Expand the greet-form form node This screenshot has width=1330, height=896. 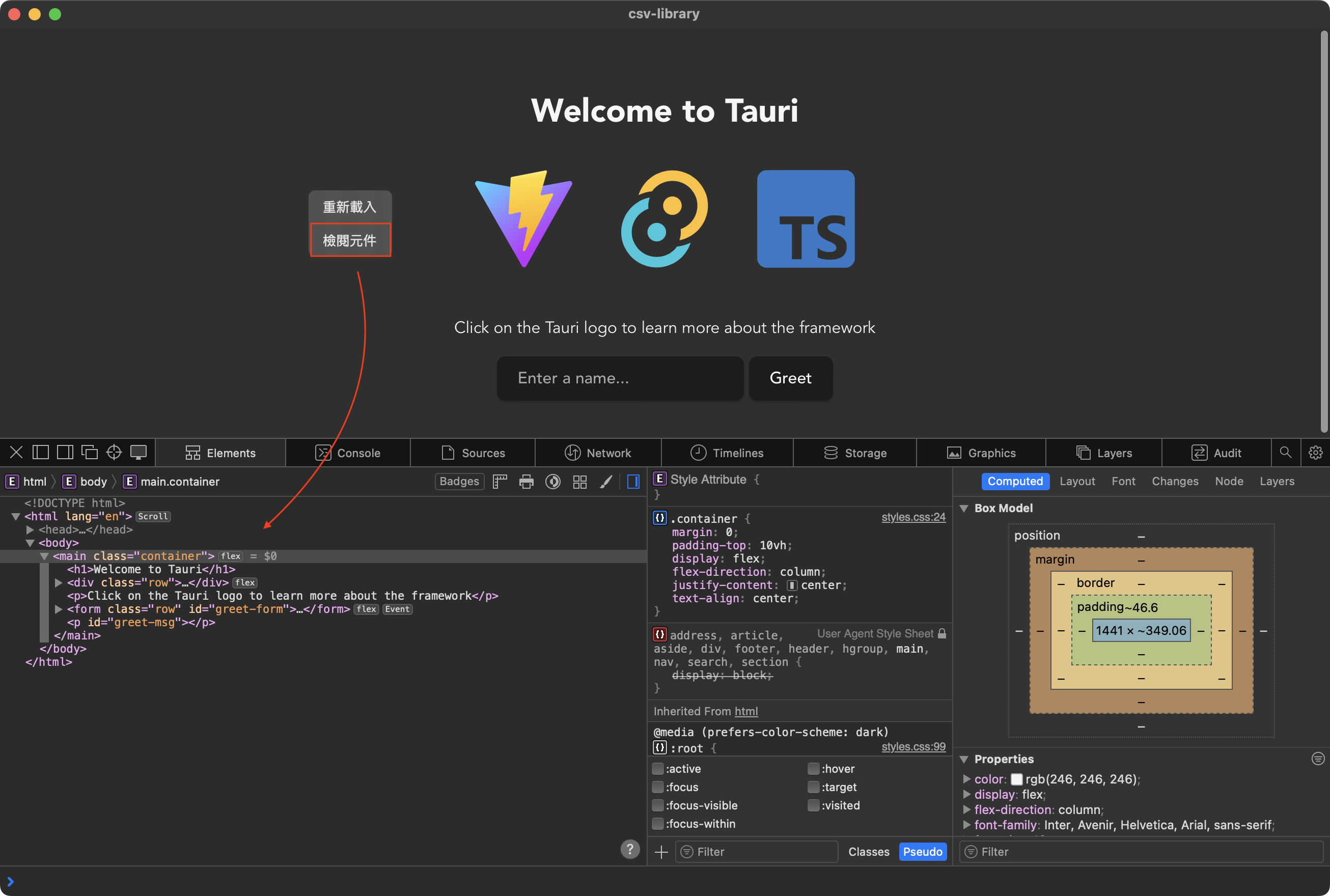tap(58, 609)
